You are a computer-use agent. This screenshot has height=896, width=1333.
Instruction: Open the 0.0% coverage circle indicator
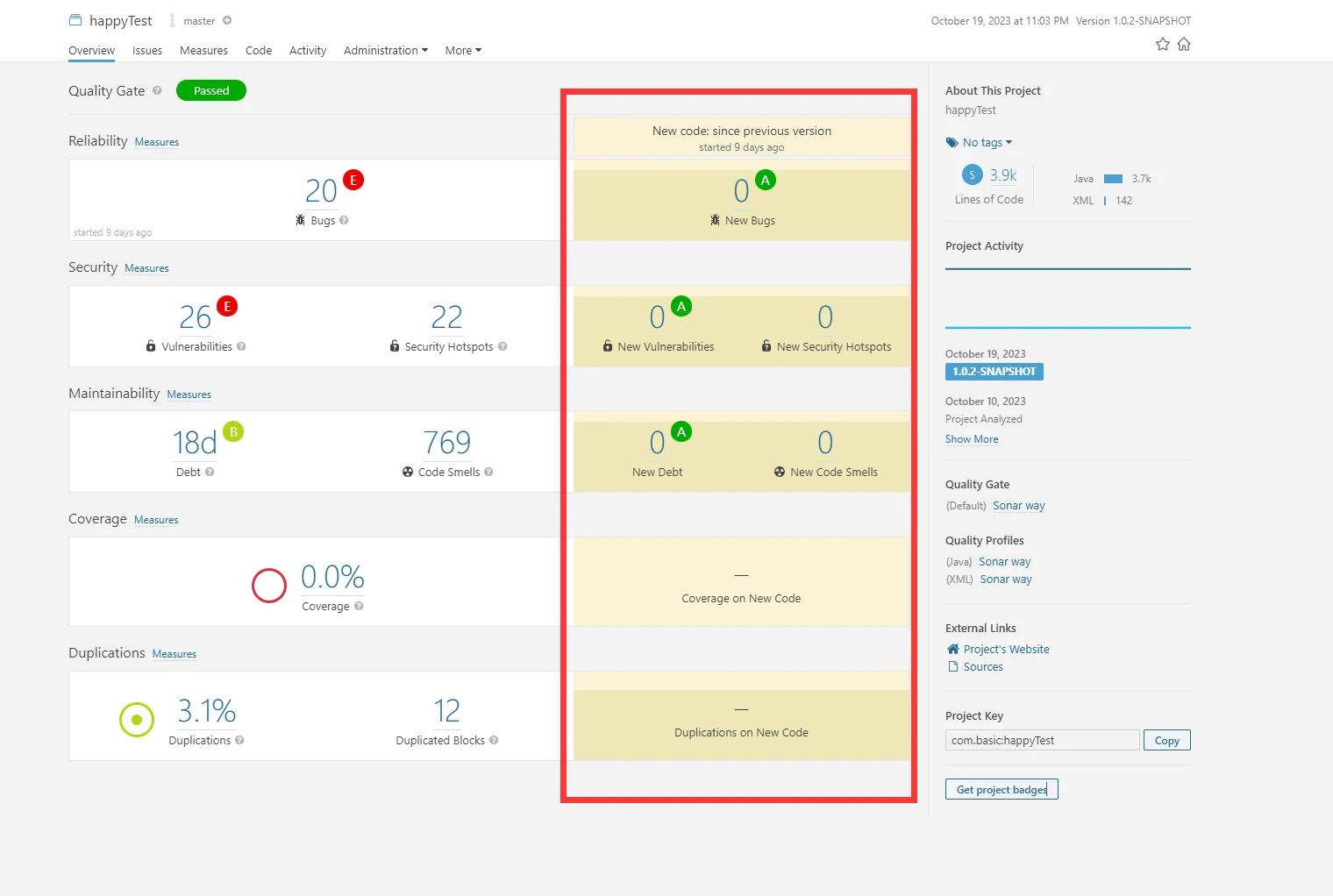click(269, 586)
